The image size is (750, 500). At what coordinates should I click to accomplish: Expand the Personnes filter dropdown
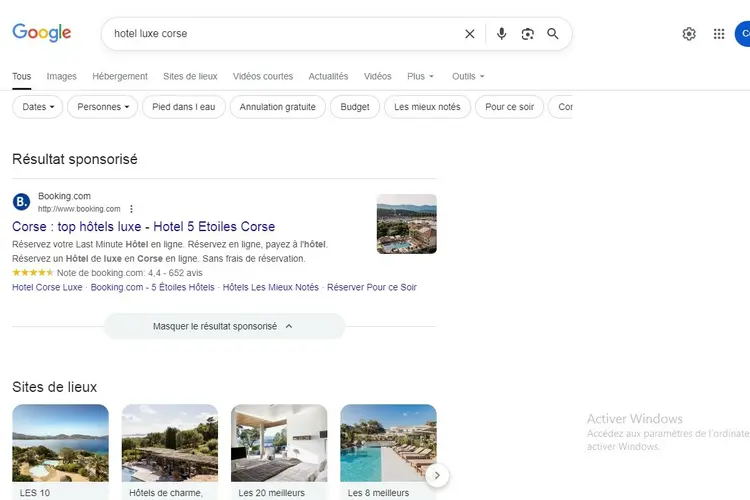click(x=103, y=107)
